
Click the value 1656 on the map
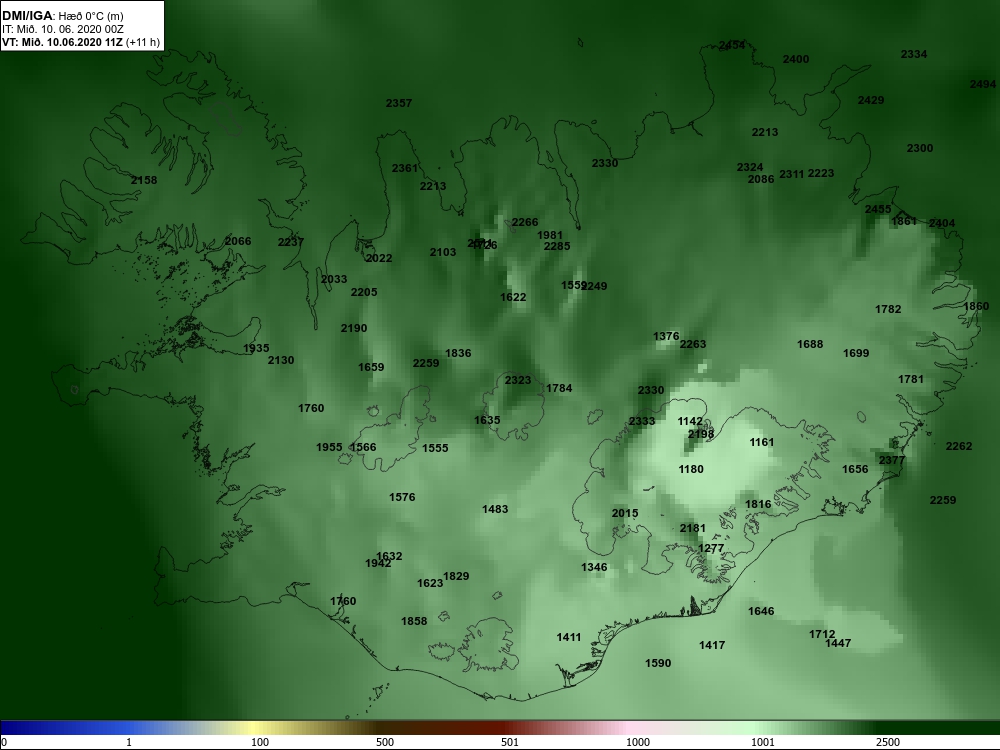coord(855,469)
